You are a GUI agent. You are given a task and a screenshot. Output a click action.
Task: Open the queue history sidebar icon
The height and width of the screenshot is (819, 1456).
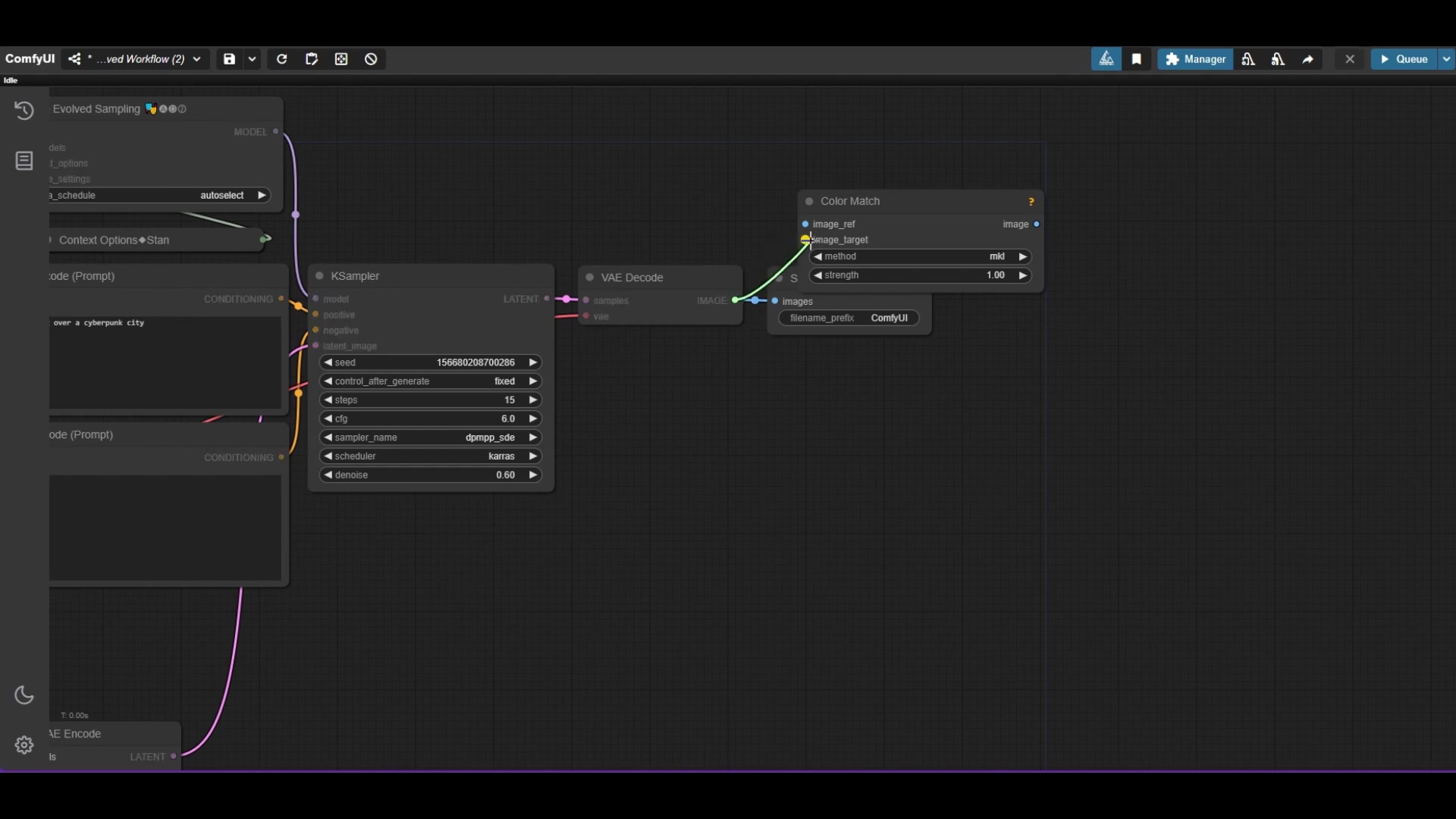point(24,111)
